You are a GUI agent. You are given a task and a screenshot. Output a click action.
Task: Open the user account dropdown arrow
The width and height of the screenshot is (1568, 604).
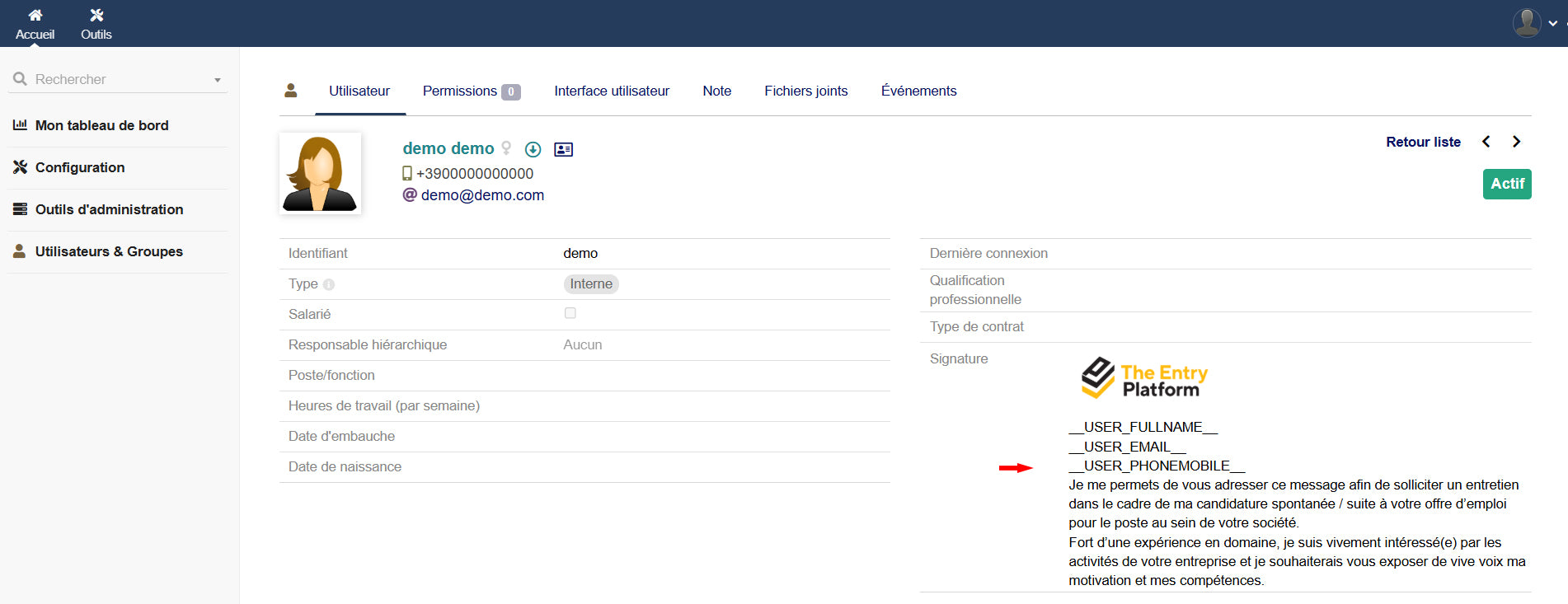point(1553,23)
